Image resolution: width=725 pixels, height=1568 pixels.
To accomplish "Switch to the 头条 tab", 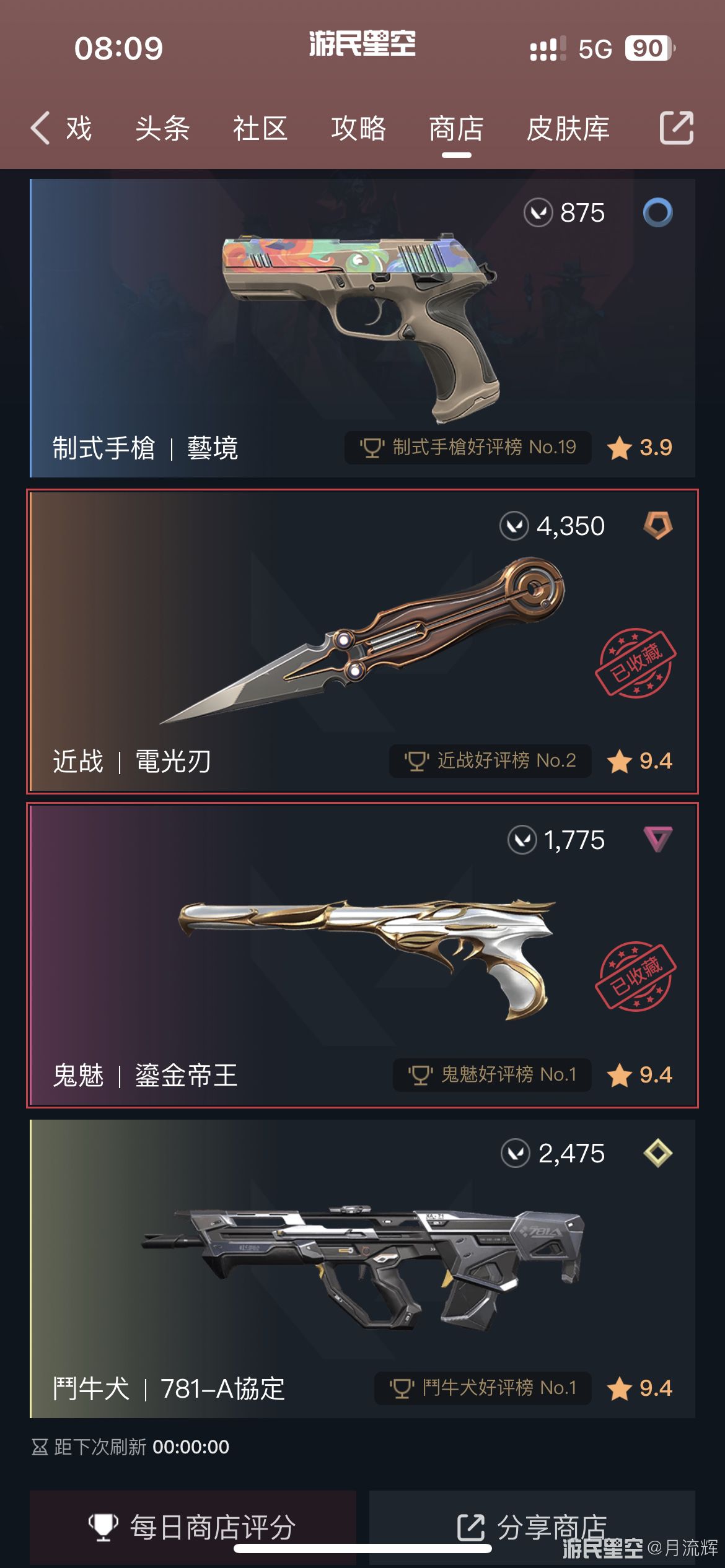I will pyautogui.click(x=162, y=129).
